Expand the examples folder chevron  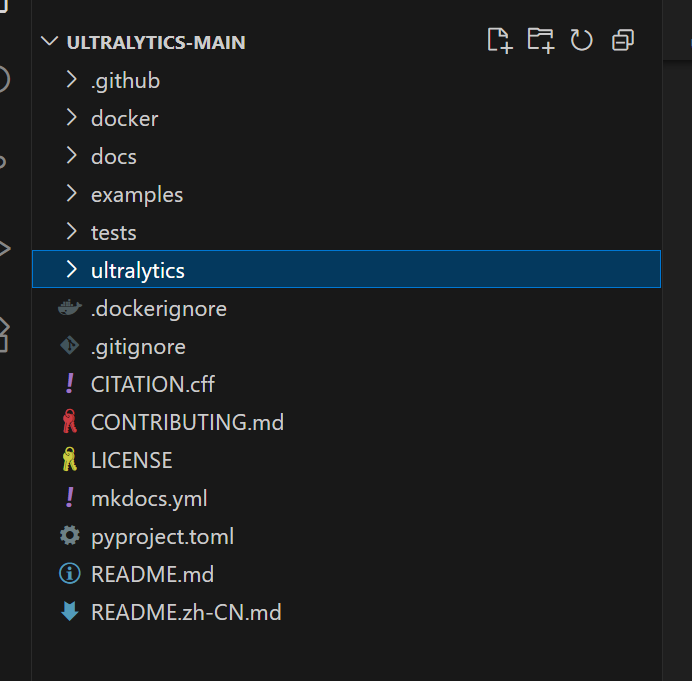pyautogui.click(x=71, y=194)
